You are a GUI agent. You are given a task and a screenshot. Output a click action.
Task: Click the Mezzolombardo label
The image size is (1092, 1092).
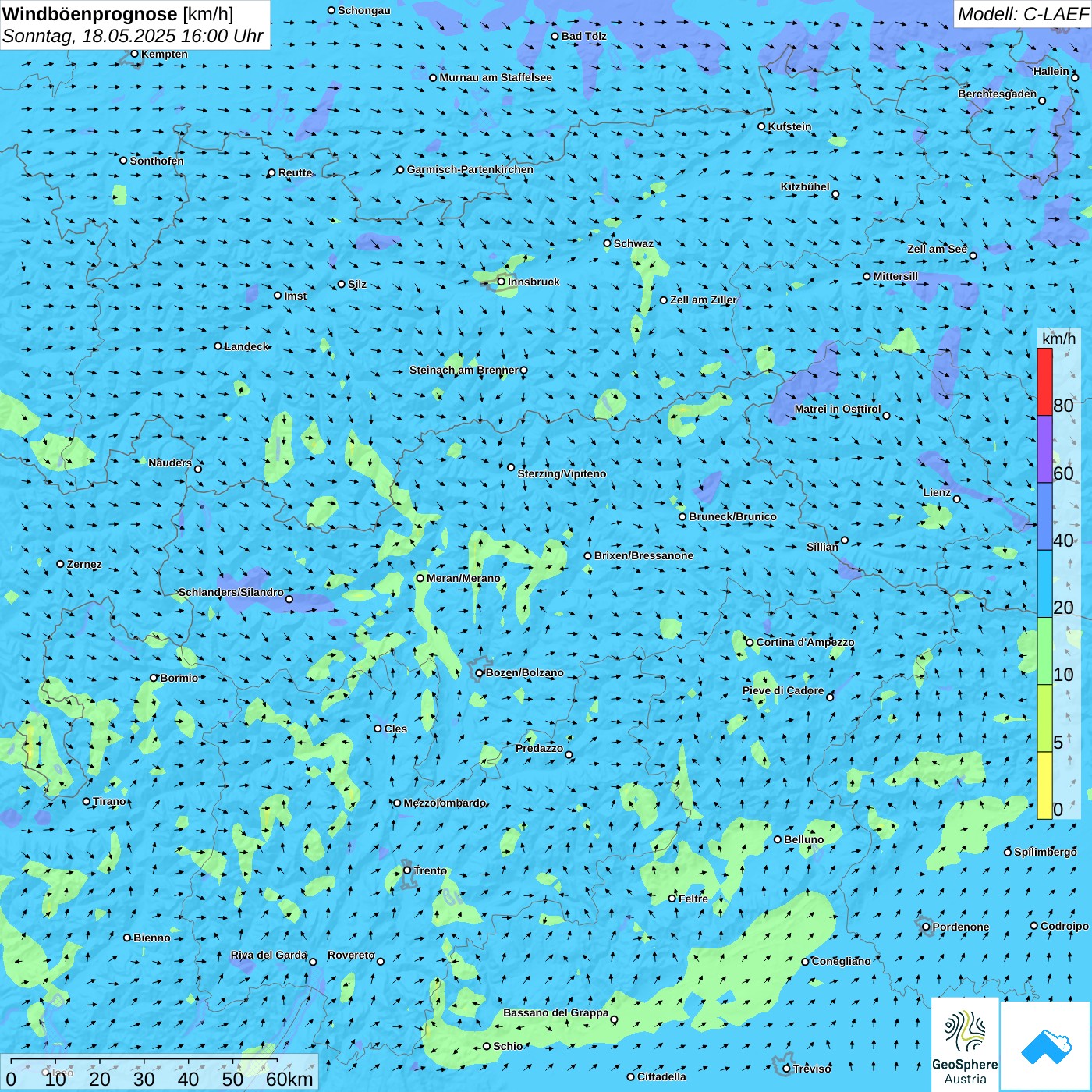click(x=445, y=803)
